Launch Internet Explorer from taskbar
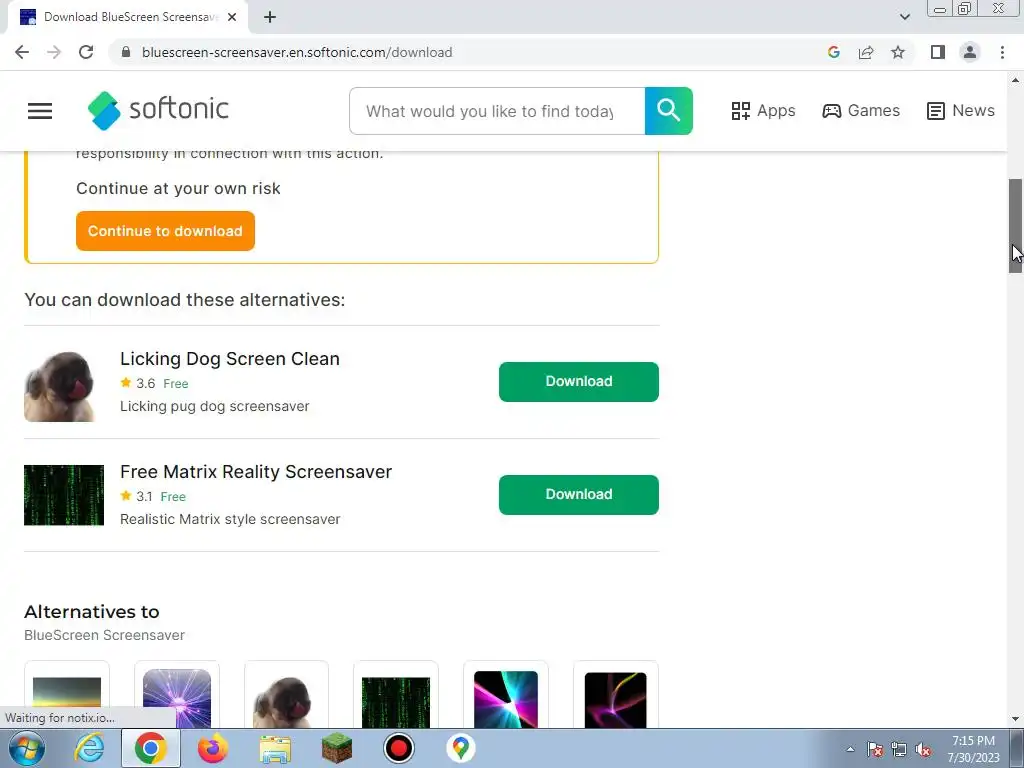The height and width of the screenshot is (768, 1024). pos(89,748)
